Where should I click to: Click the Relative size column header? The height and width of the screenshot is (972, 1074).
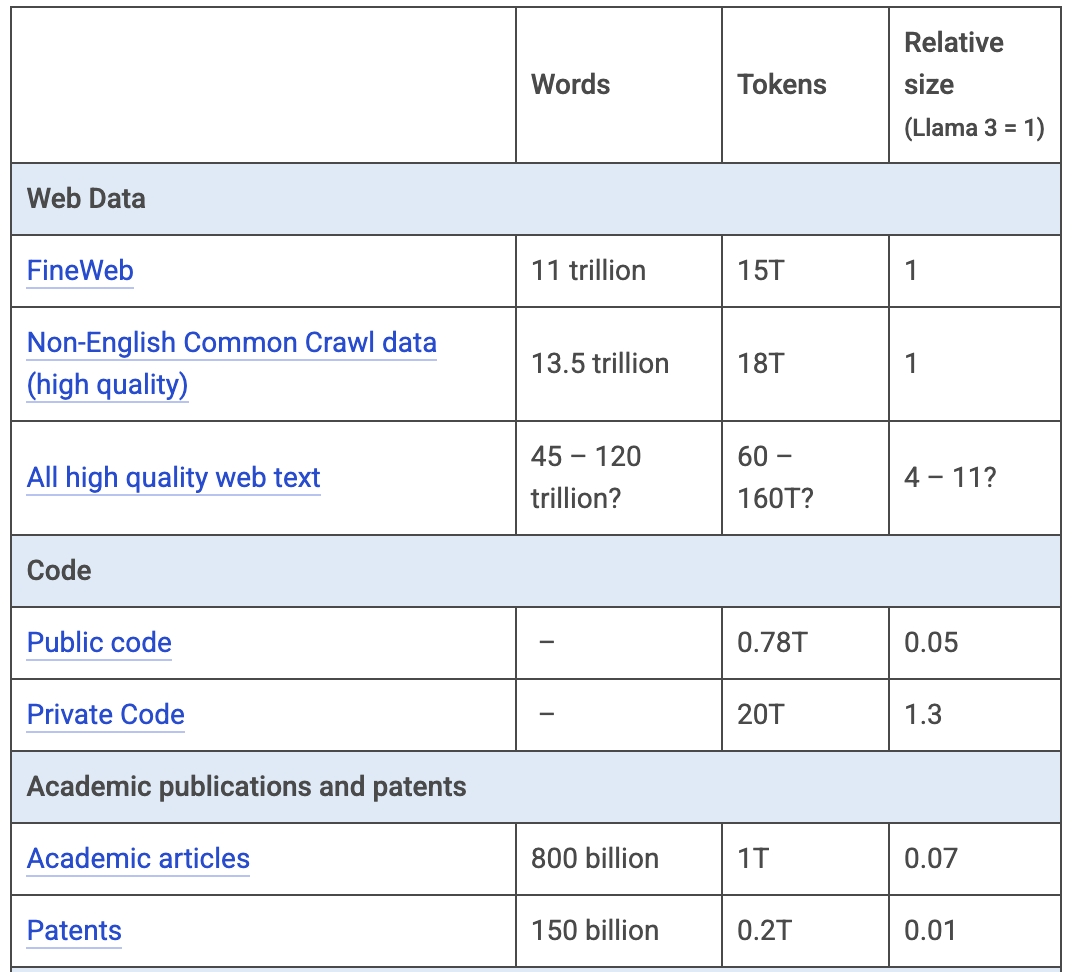coord(974,85)
